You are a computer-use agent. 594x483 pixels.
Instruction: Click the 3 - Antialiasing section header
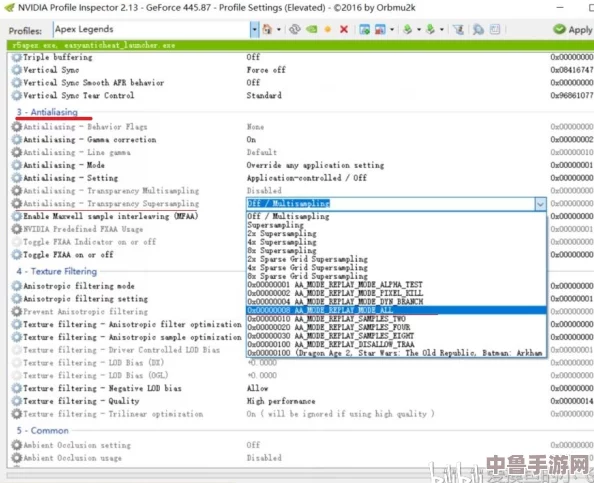[47, 112]
